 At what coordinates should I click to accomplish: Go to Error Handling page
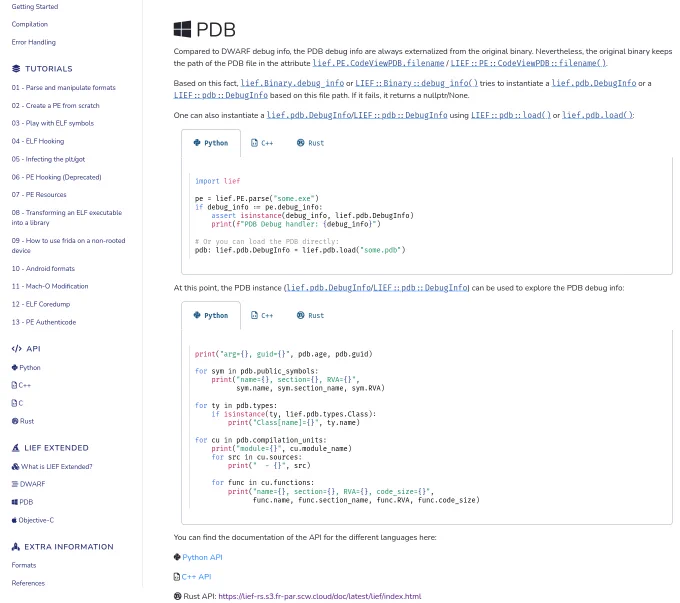[33, 42]
